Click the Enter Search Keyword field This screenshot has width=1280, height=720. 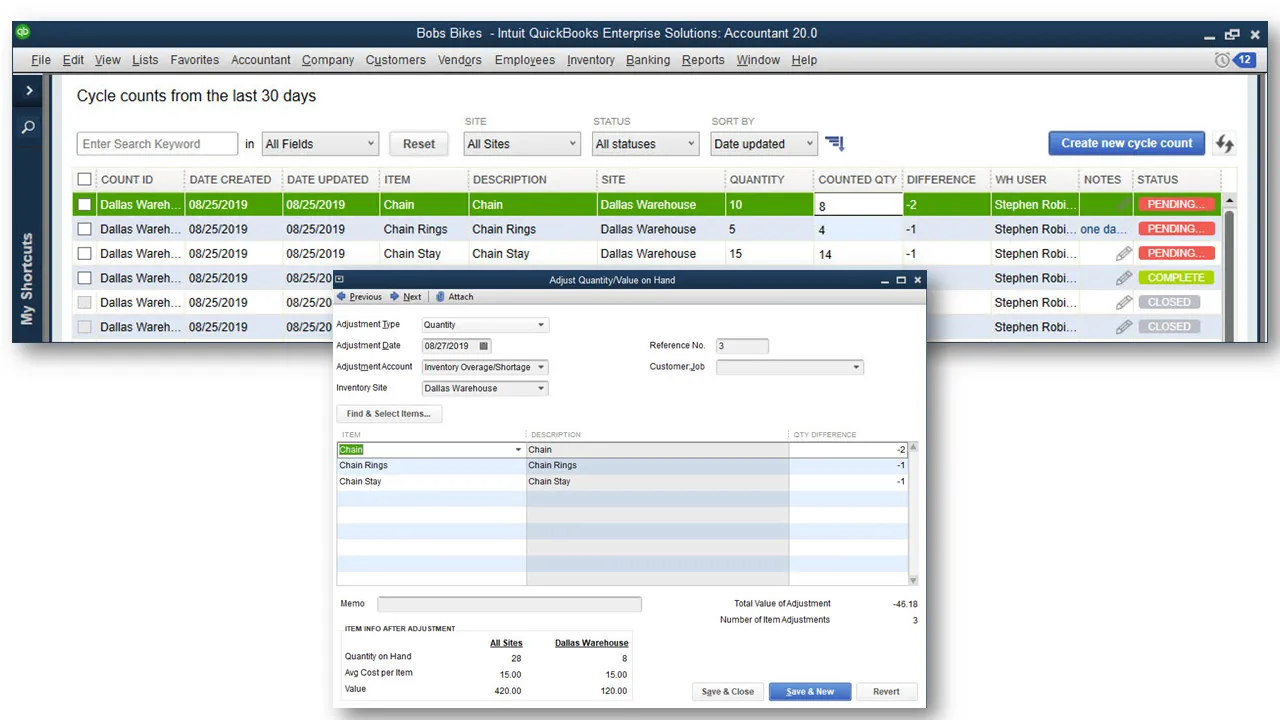pos(157,144)
